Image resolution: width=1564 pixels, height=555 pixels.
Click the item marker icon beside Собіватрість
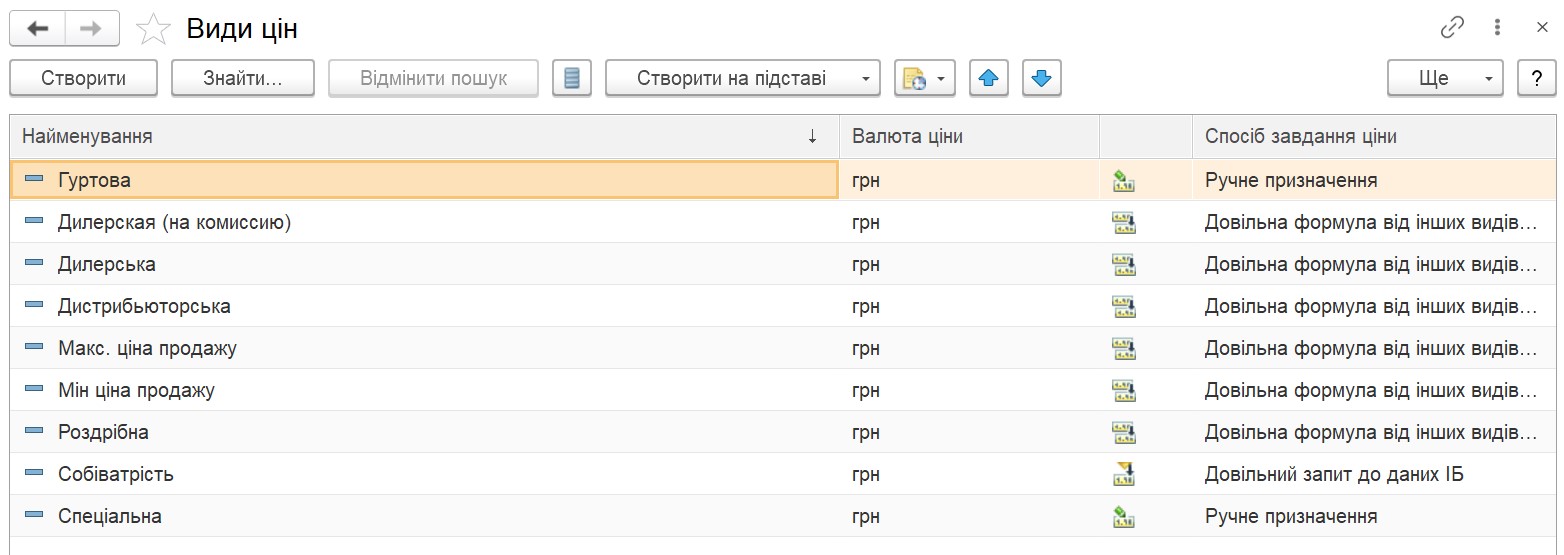click(x=34, y=473)
